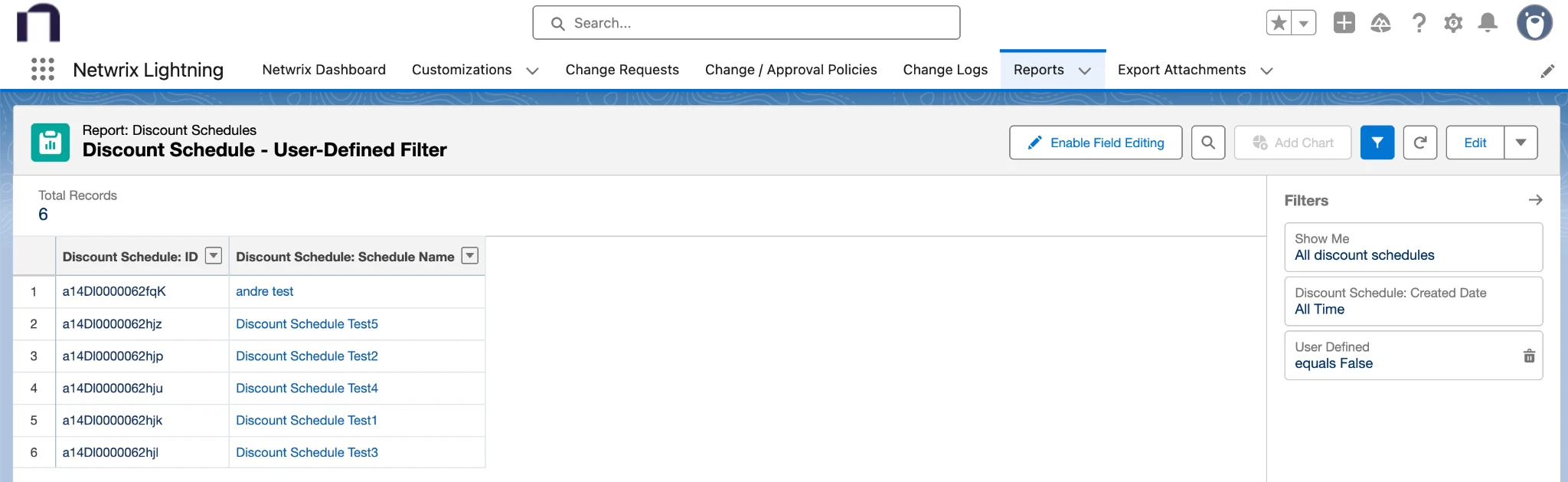Image resolution: width=1568 pixels, height=482 pixels.
Task: Open Discount Schedule Test5 link
Action: pos(307,324)
